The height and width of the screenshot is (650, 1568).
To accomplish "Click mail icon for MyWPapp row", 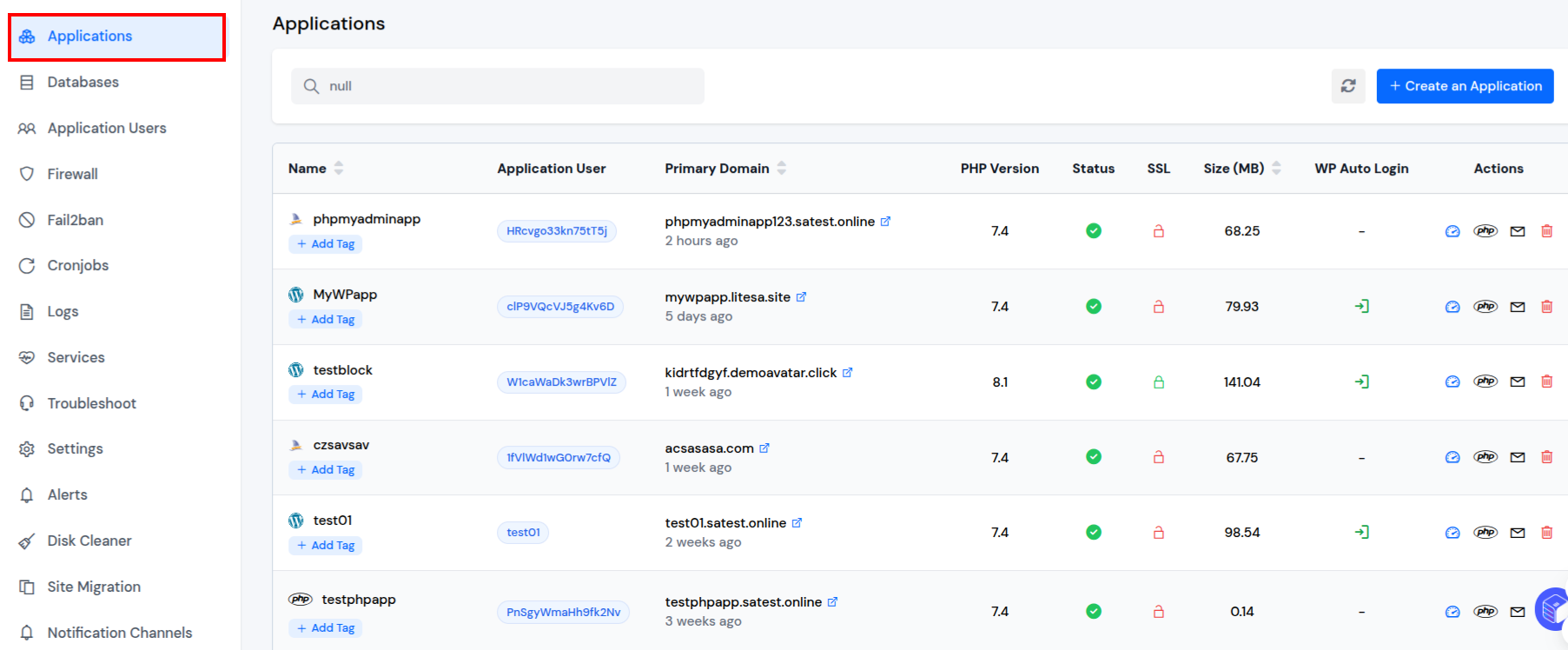I will (x=1518, y=307).
